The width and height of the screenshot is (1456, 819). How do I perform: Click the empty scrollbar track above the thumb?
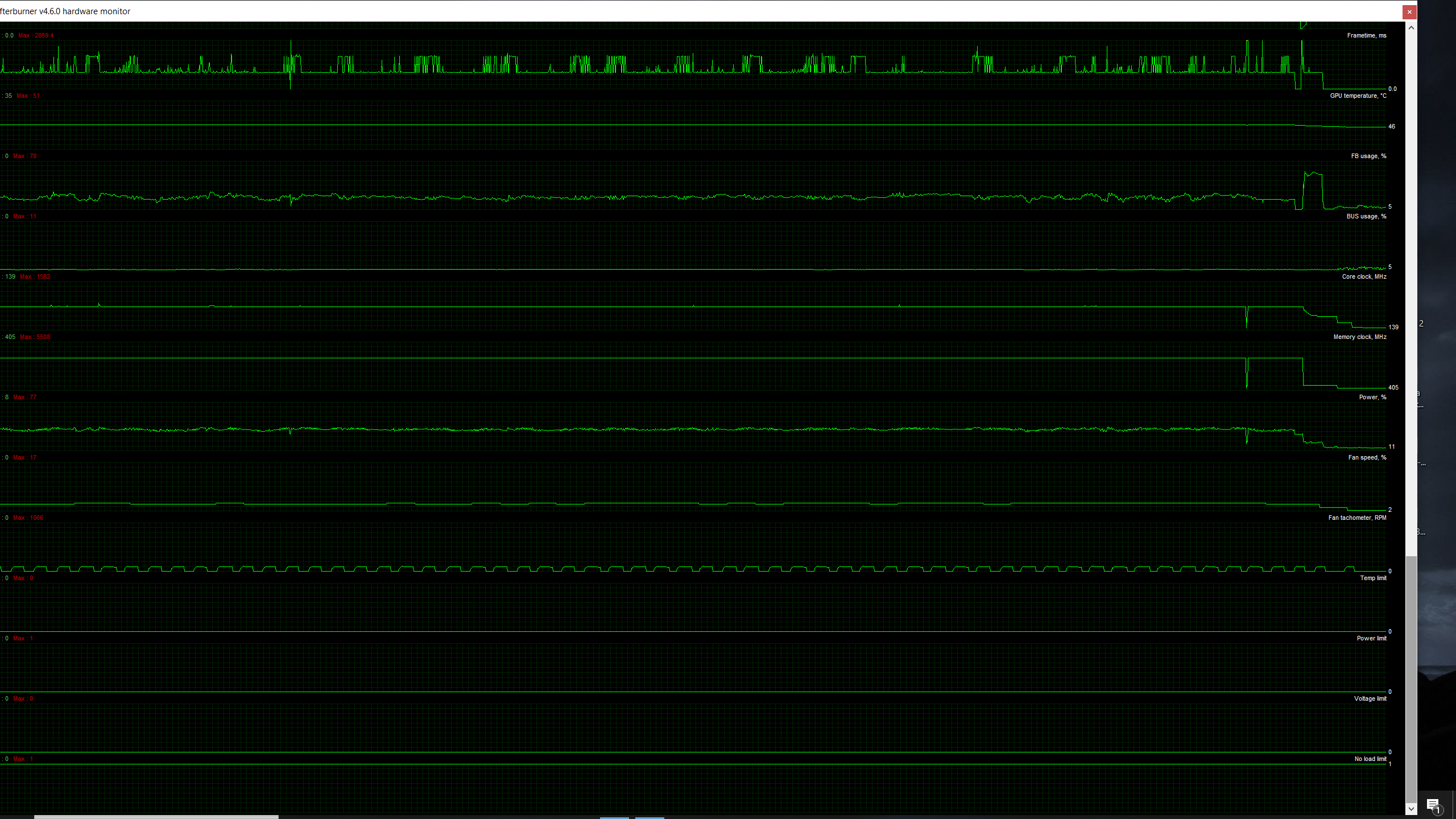coord(1411,284)
